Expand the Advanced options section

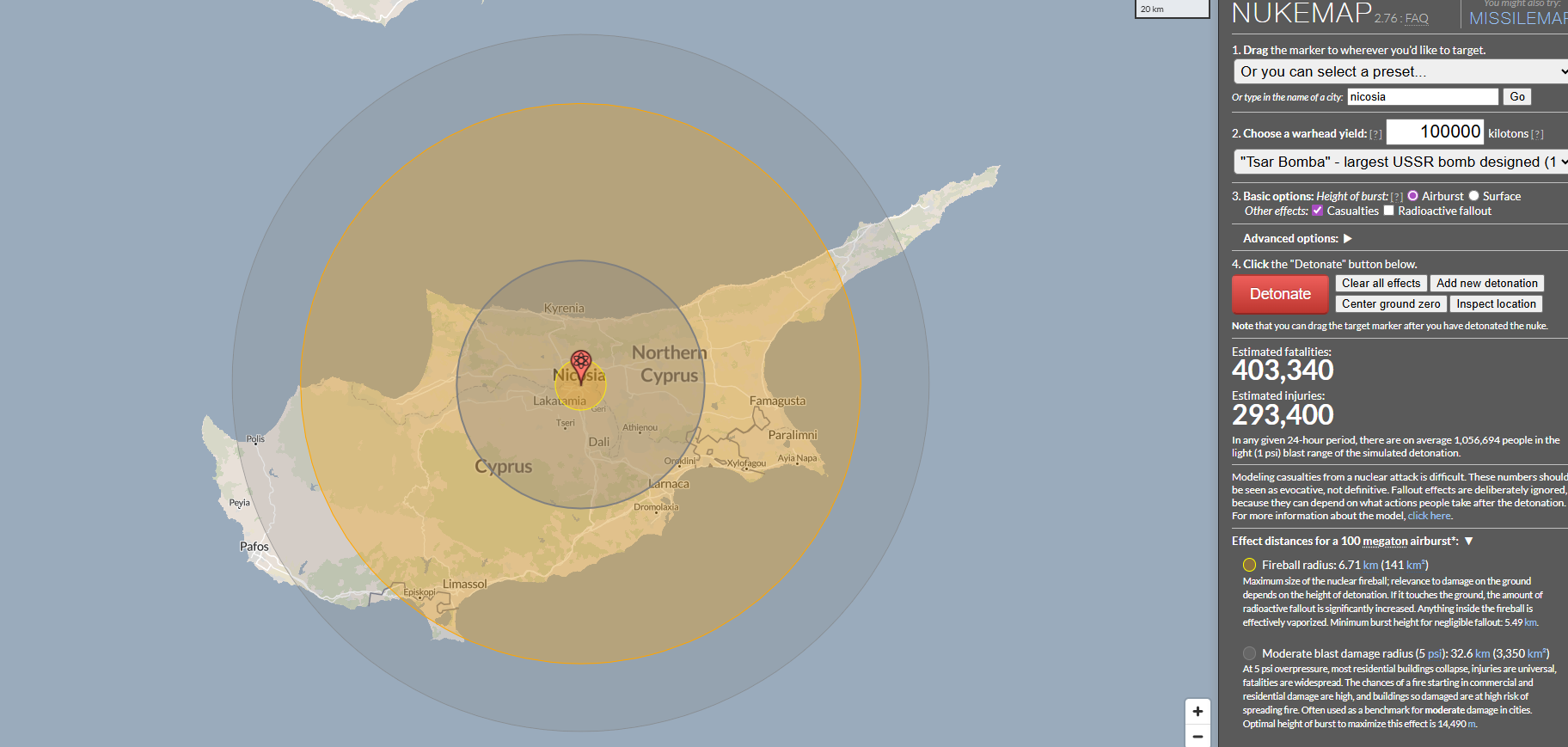(x=1347, y=238)
